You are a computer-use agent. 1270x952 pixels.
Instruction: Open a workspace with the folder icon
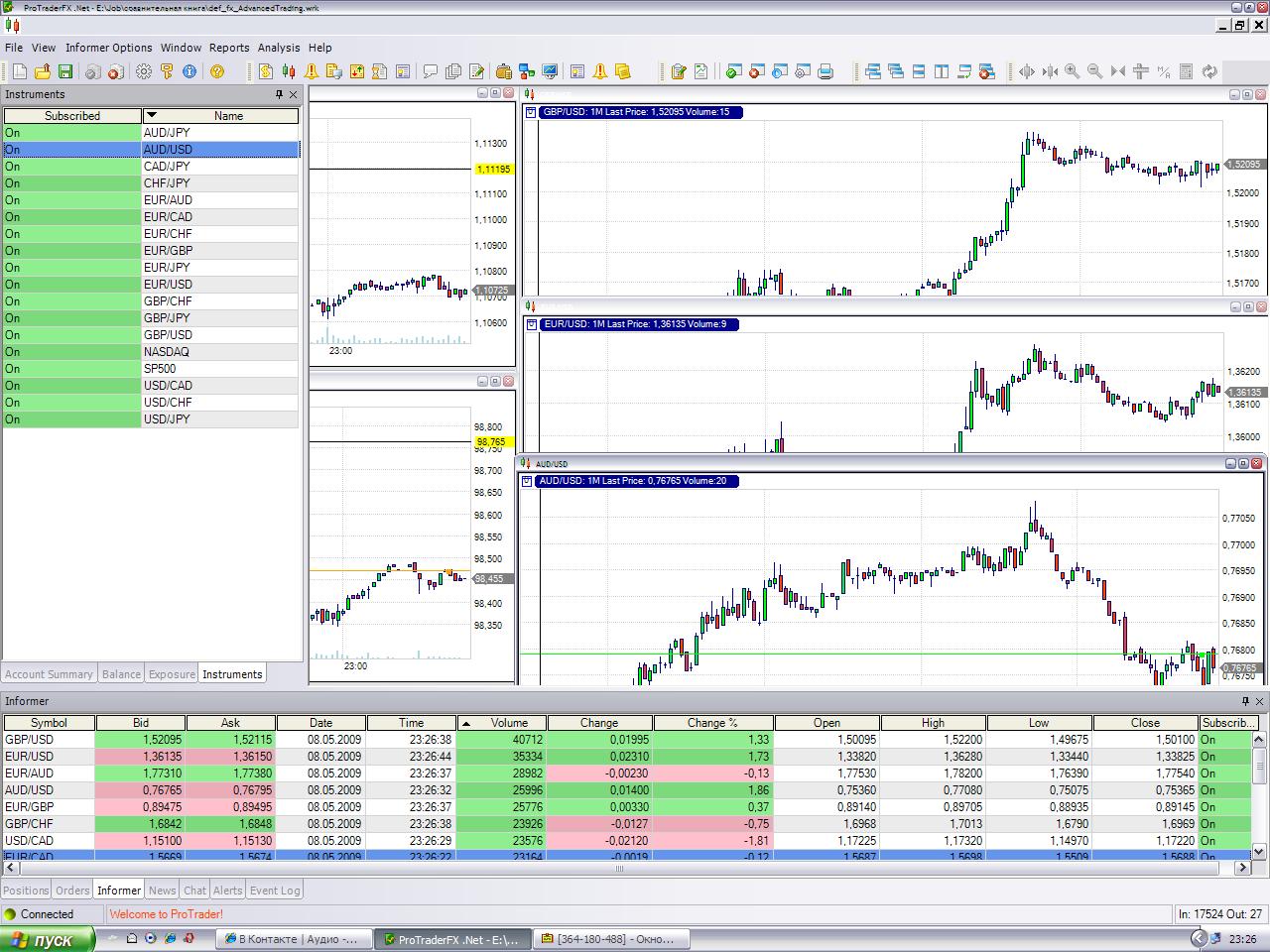[x=43, y=71]
